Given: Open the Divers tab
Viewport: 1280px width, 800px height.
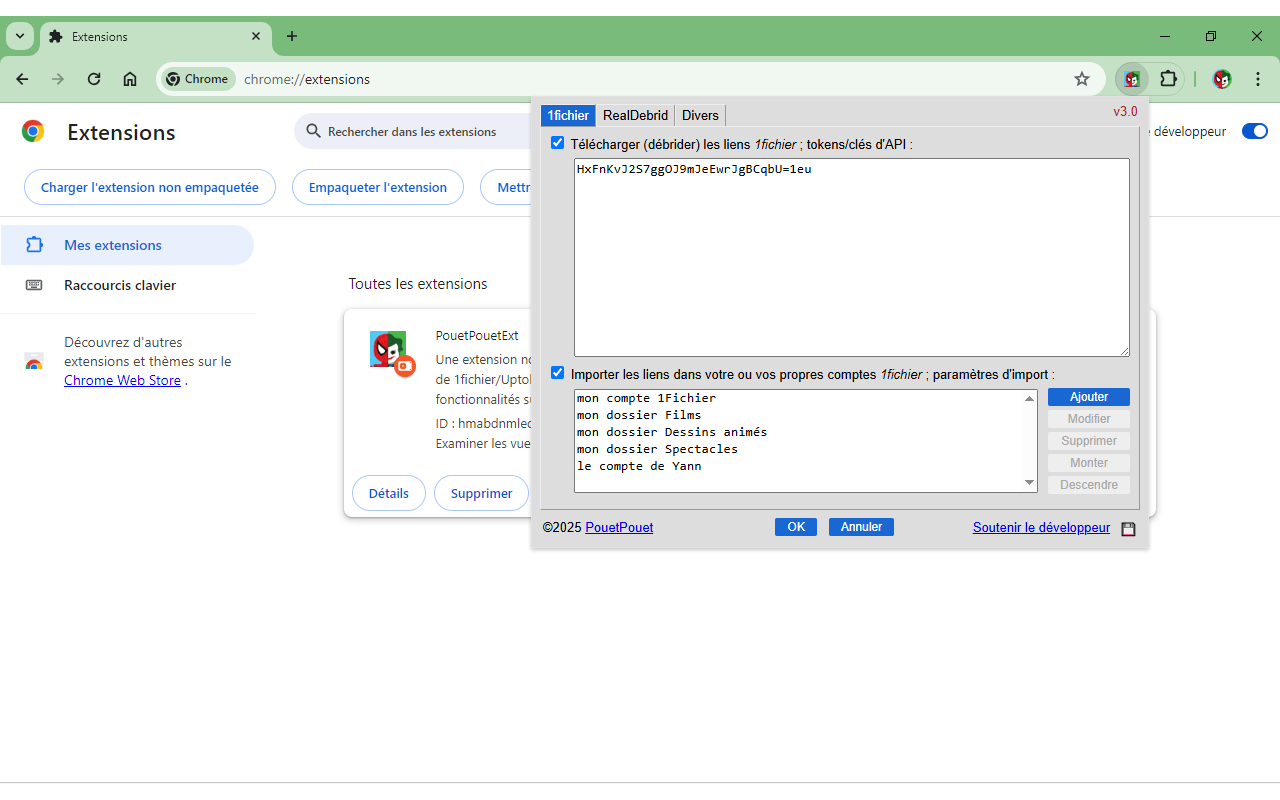Looking at the screenshot, I should (700, 115).
